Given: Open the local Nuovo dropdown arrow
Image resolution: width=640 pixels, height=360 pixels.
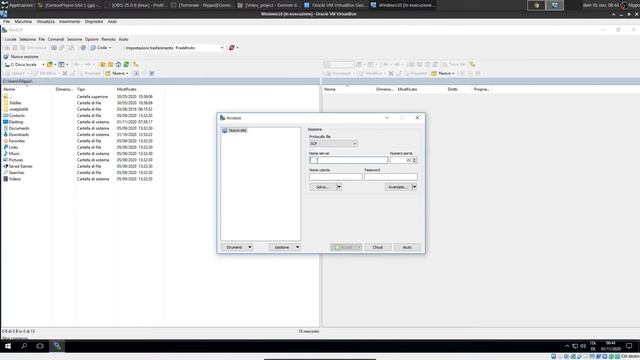Looking at the screenshot, I should click(x=127, y=73).
